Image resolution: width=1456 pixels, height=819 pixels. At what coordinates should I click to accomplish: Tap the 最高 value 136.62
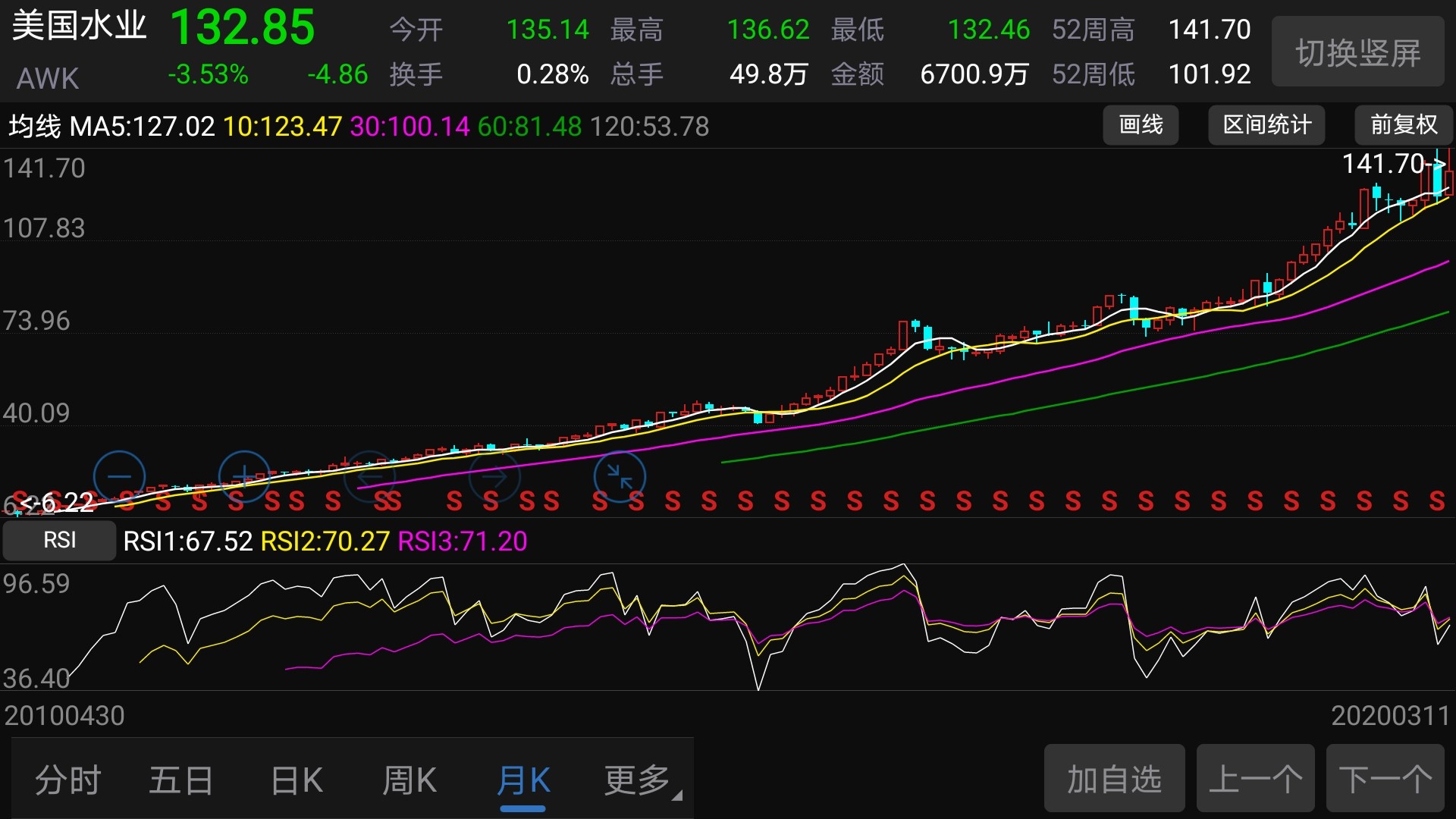click(767, 30)
